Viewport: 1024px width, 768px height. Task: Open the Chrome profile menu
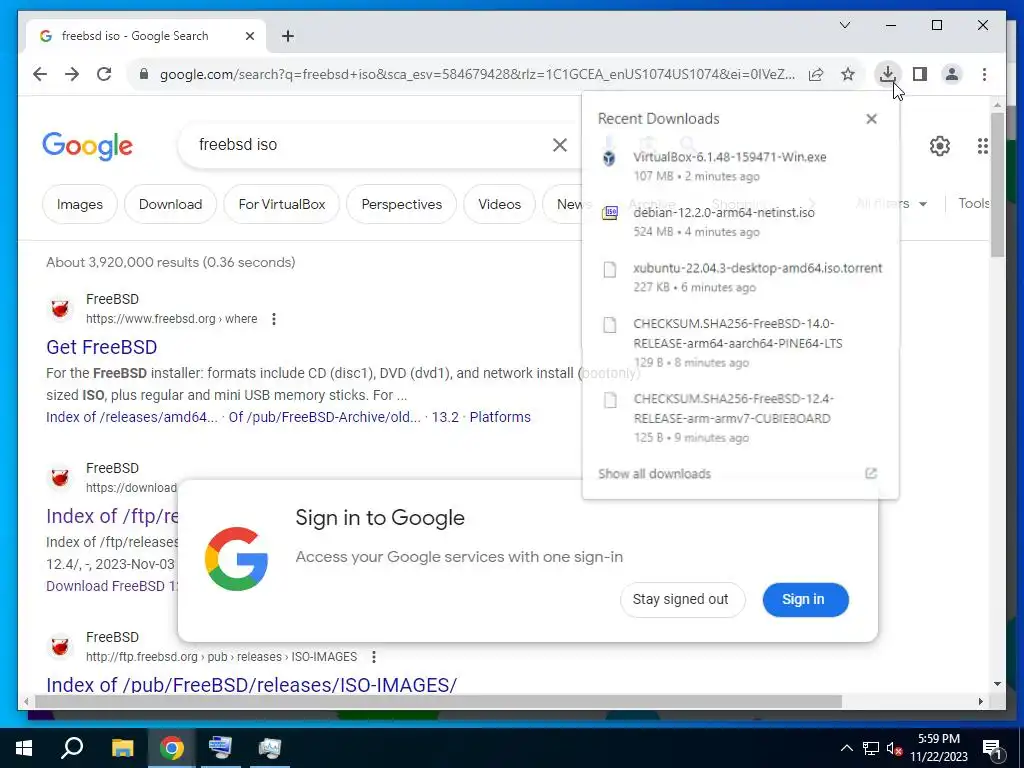click(x=952, y=74)
